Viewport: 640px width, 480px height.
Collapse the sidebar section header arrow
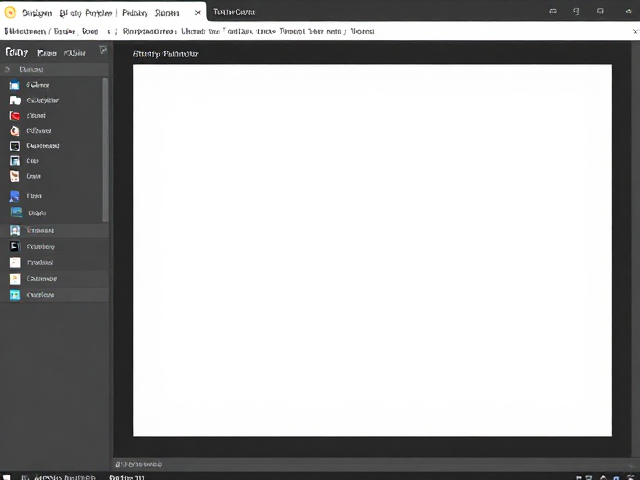7,69
